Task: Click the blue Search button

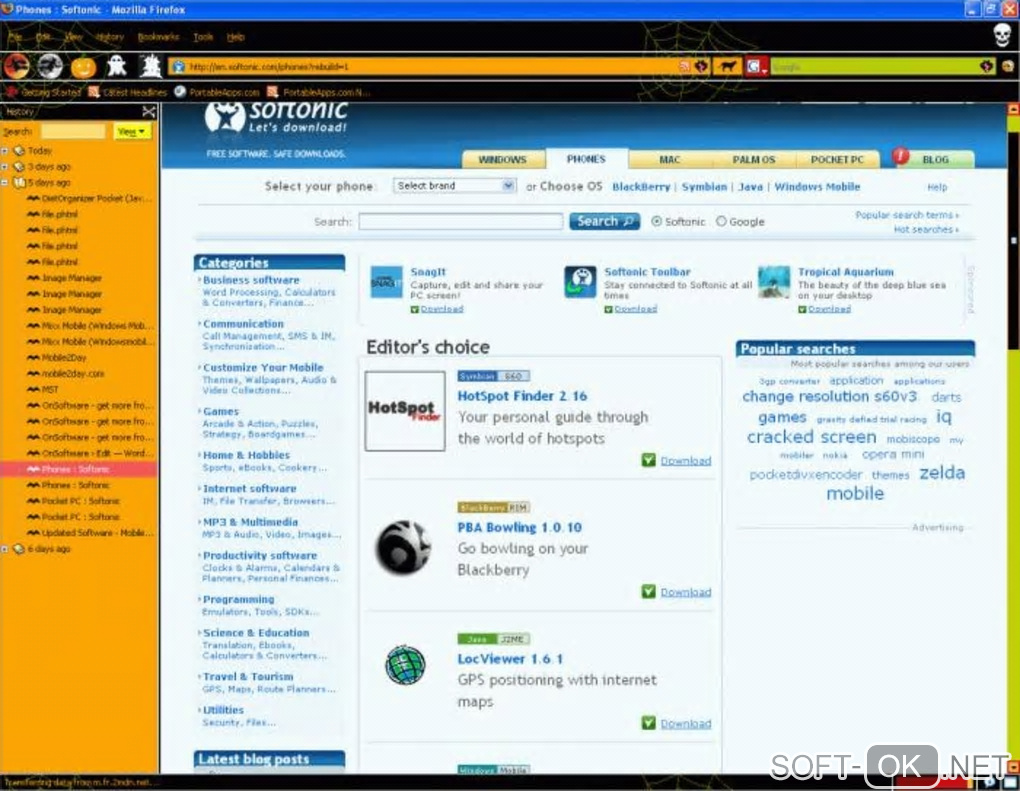Action: tap(604, 221)
